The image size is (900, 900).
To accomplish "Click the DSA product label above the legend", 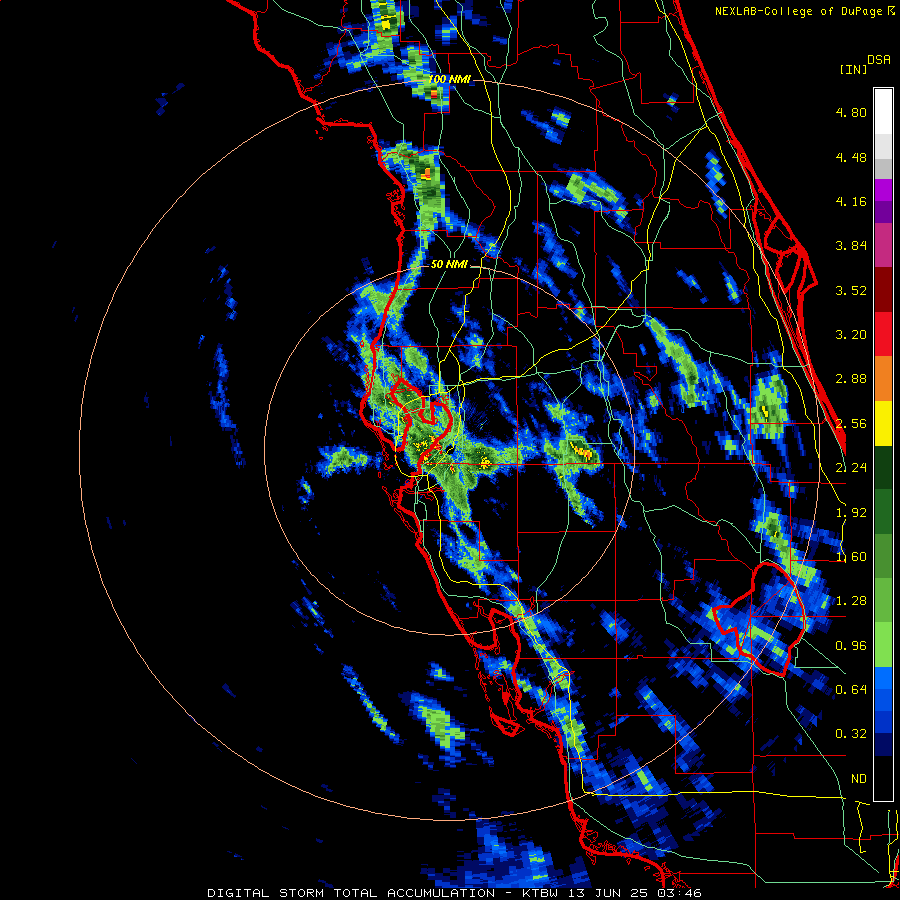I will 879,60.
